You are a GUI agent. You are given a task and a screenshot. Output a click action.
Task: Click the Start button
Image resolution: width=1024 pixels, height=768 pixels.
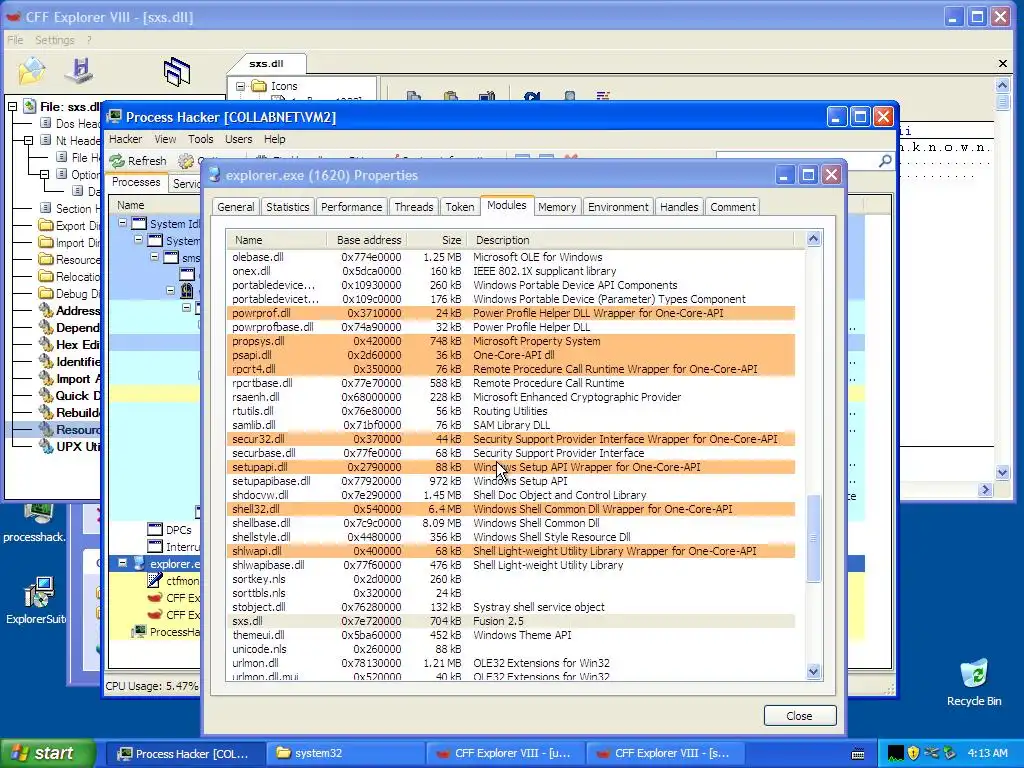pos(48,753)
